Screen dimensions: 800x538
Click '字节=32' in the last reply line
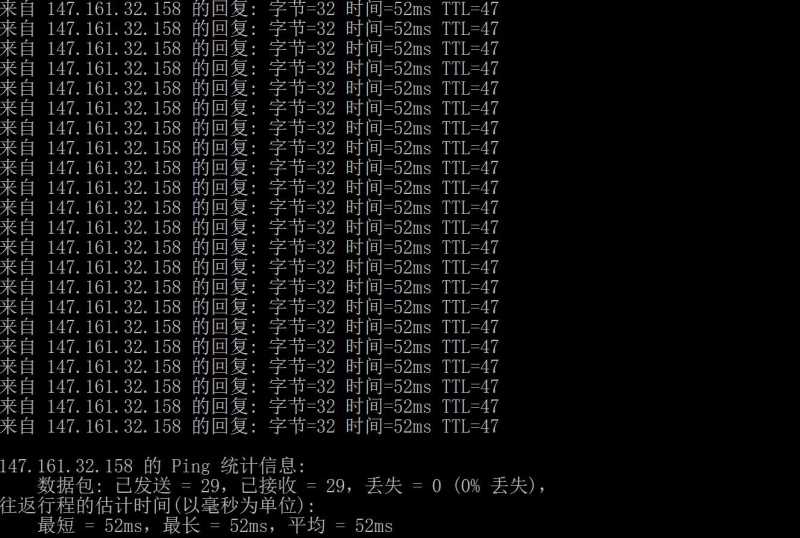click(x=302, y=426)
